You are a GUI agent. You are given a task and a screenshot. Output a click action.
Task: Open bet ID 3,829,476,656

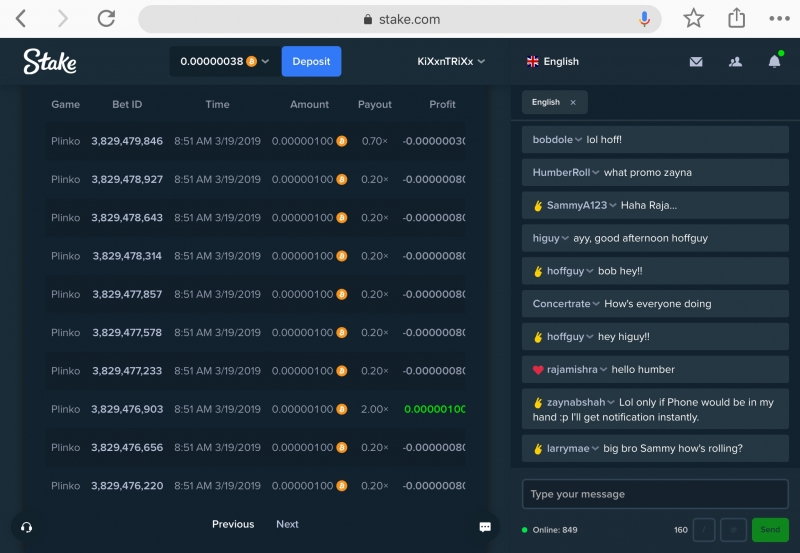127,447
